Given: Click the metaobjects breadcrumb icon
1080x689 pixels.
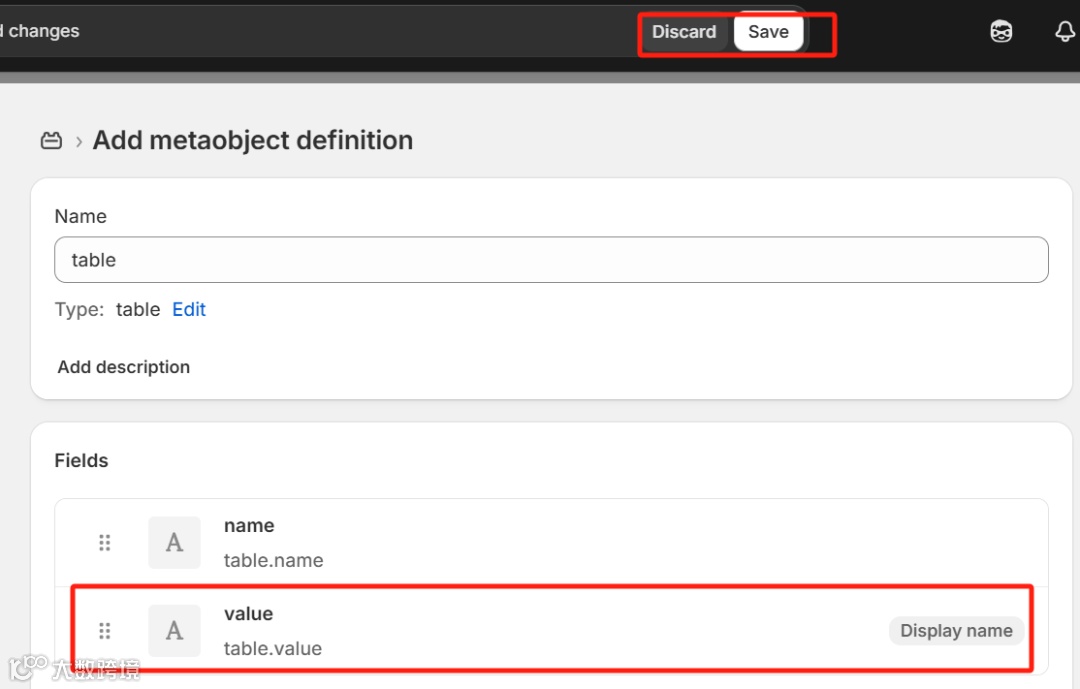Looking at the screenshot, I should click(51, 141).
